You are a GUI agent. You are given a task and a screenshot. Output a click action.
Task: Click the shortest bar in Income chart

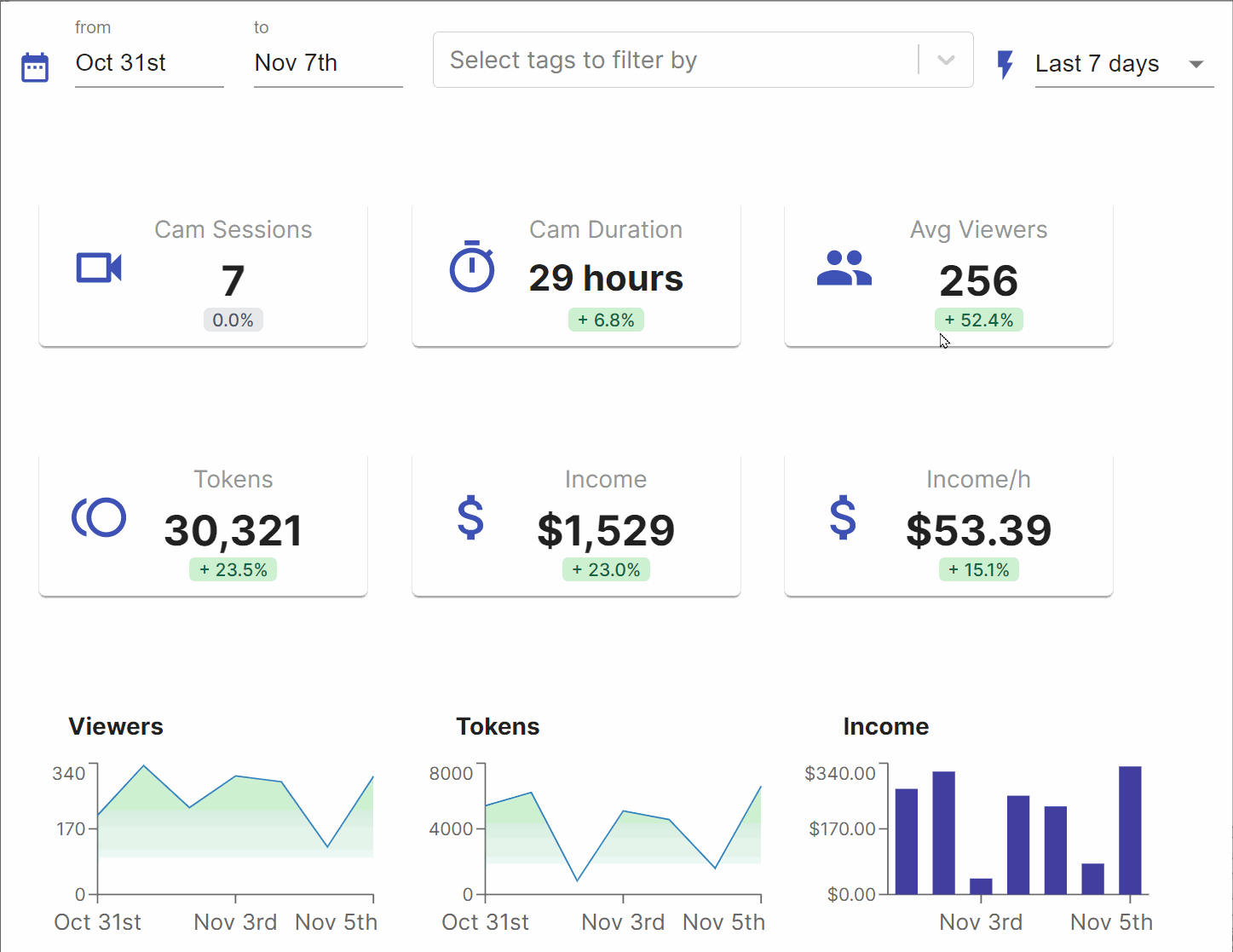coord(981,886)
